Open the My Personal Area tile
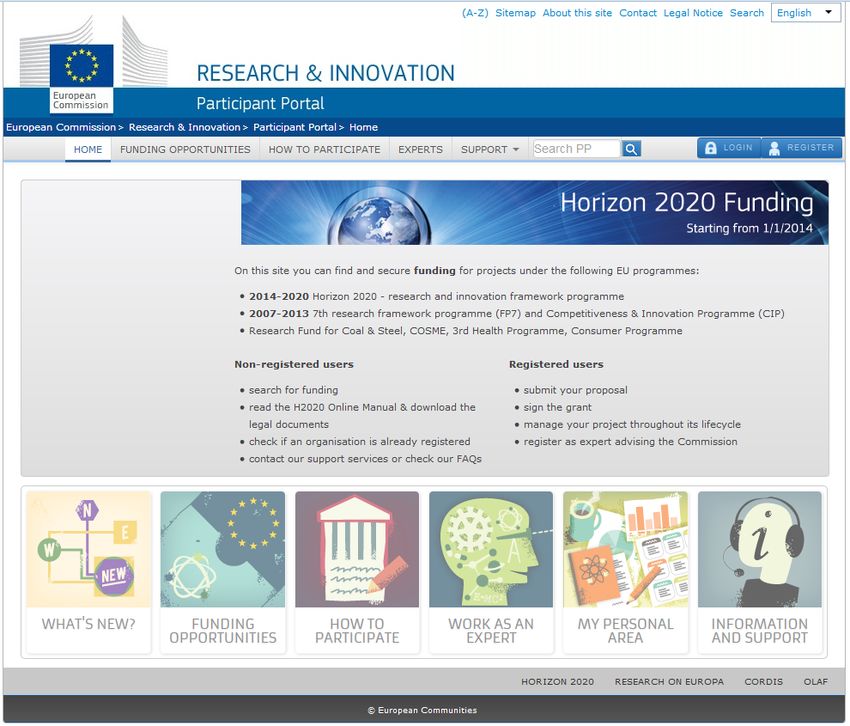 (626, 572)
